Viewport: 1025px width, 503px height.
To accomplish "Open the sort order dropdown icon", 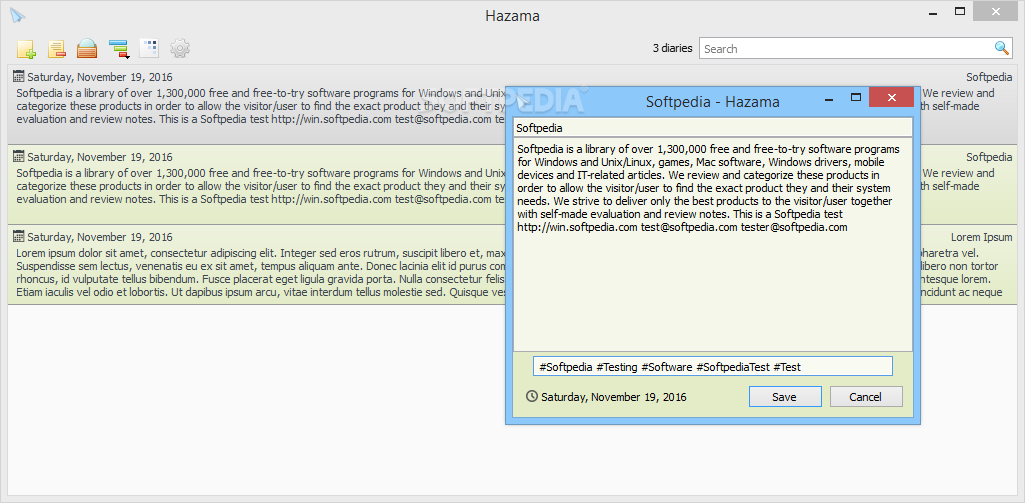I will pos(118,48).
